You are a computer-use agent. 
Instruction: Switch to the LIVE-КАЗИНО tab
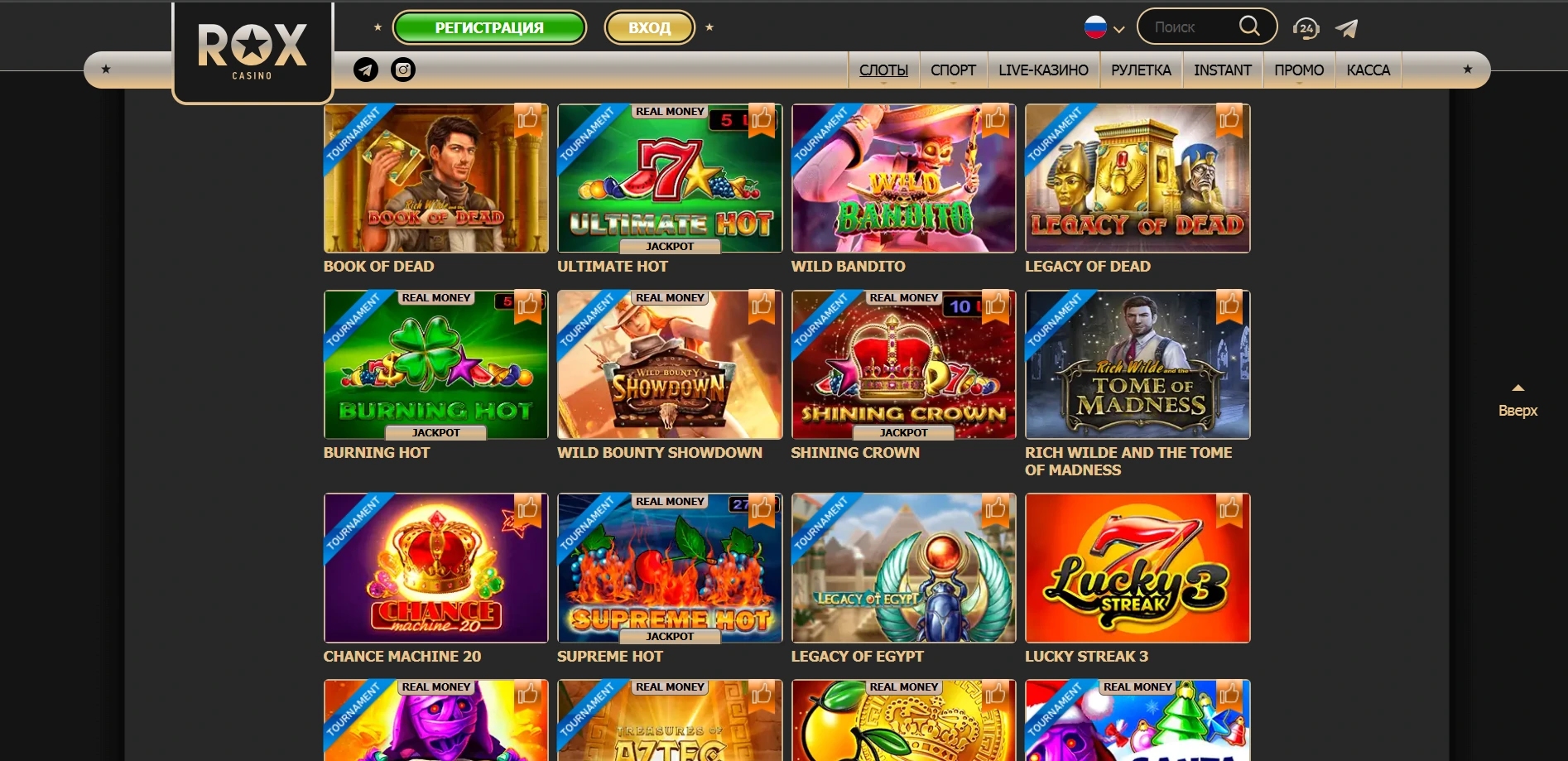tap(1043, 70)
